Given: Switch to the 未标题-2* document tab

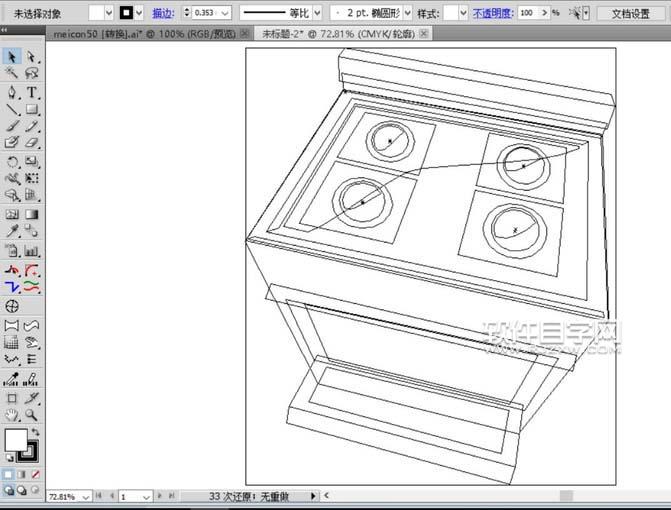Looking at the screenshot, I should click(338, 34).
